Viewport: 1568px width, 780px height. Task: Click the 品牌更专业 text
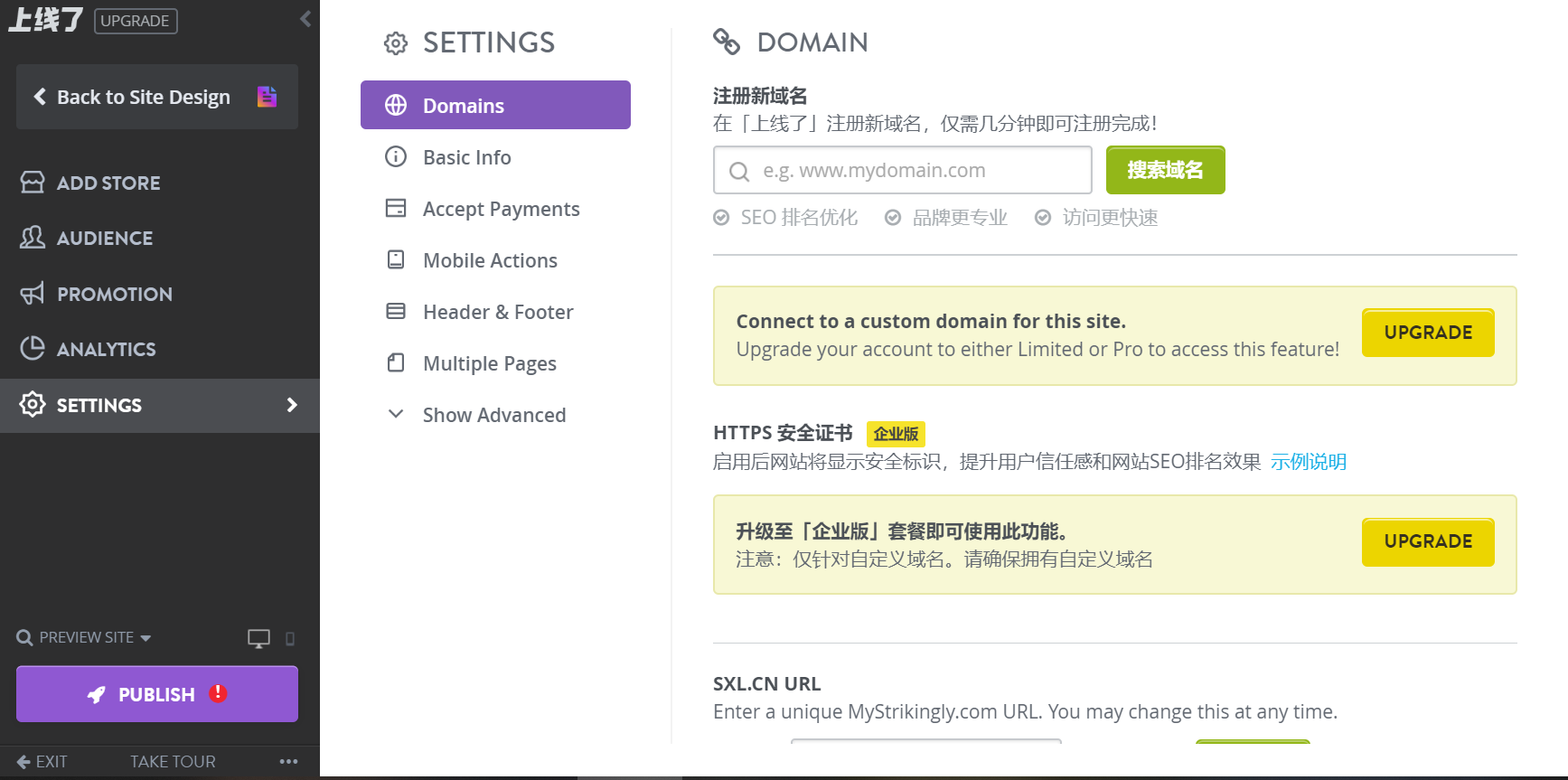coord(960,218)
